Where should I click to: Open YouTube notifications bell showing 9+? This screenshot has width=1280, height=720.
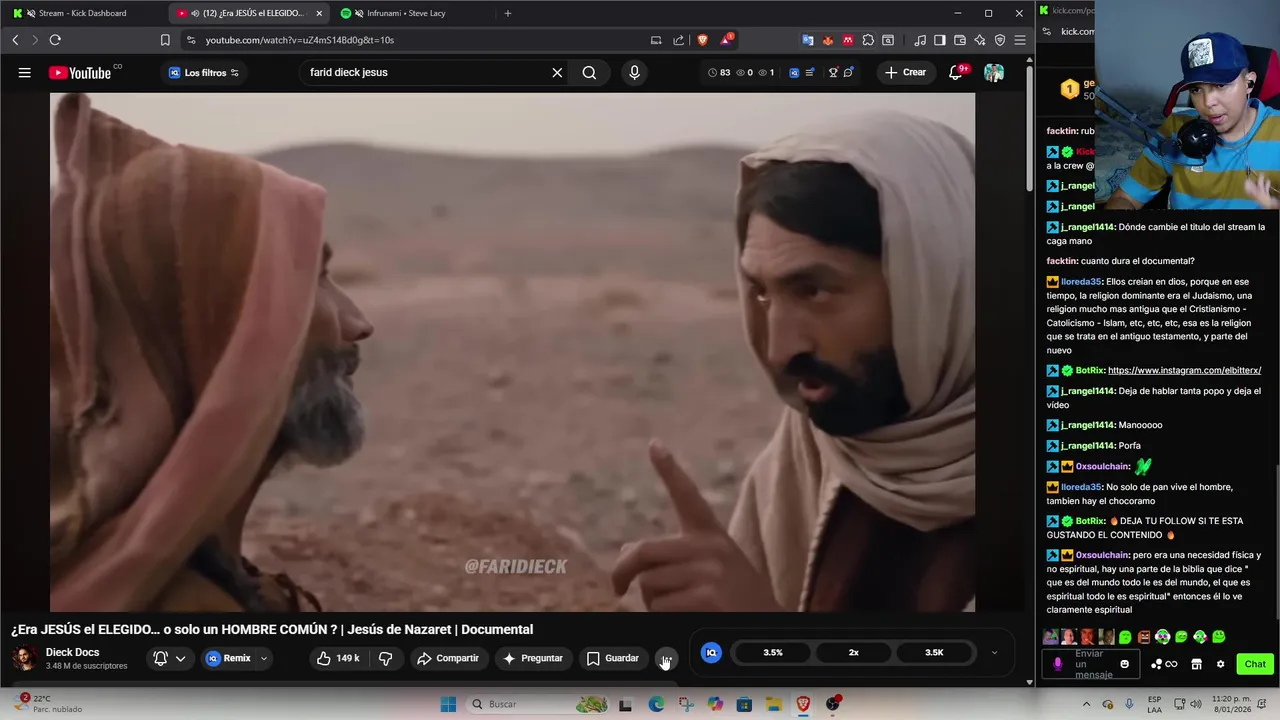[x=957, y=72]
